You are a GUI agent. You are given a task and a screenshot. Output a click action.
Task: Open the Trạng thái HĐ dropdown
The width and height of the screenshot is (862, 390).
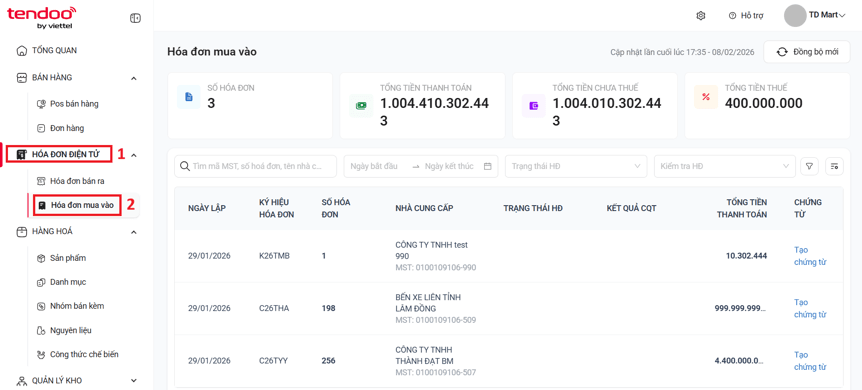point(576,166)
